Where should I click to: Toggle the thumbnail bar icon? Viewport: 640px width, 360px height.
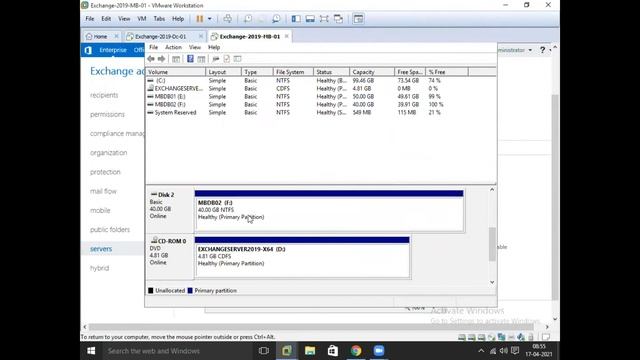pyautogui.click(x=310, y=19)
